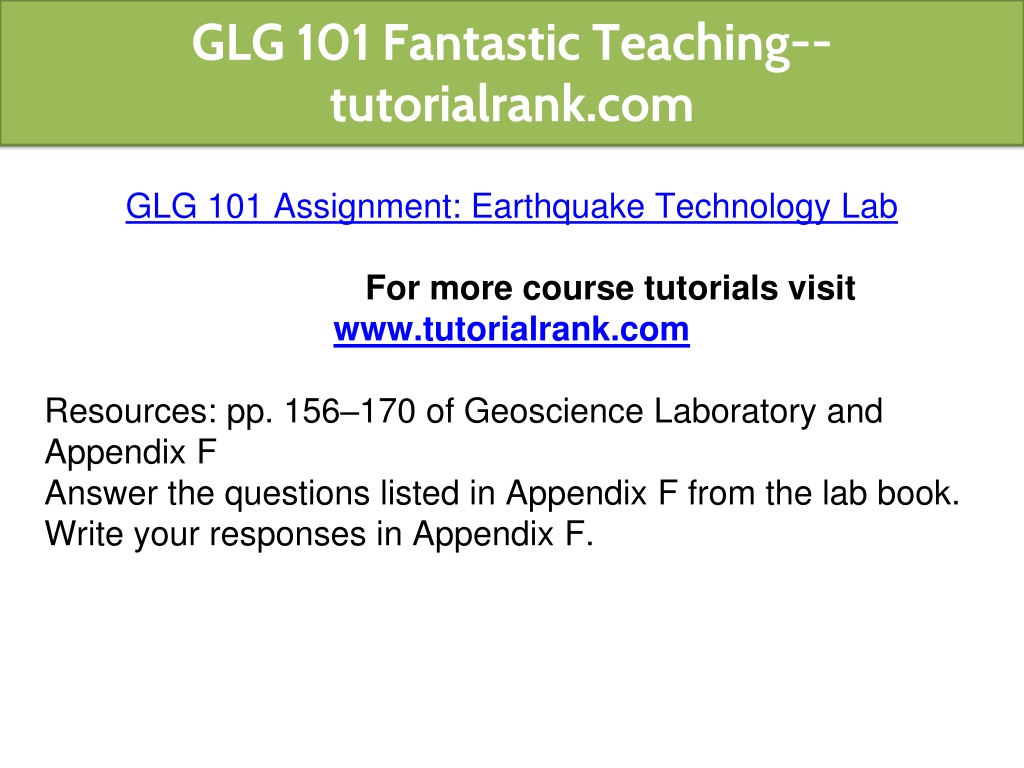Click "GLG 101" in the header title
This screenshot has width=1024, height=768.
pyautogui.click(x=281, y=43)
